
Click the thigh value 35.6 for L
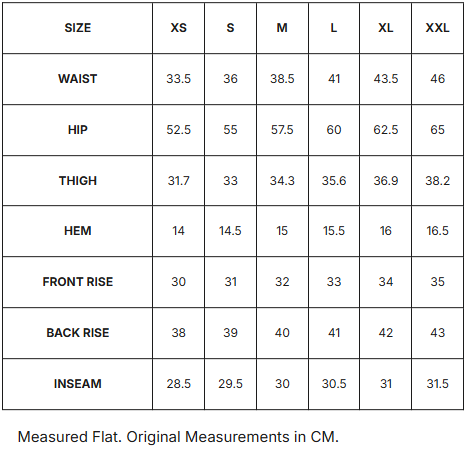click(x=334, y=181)
